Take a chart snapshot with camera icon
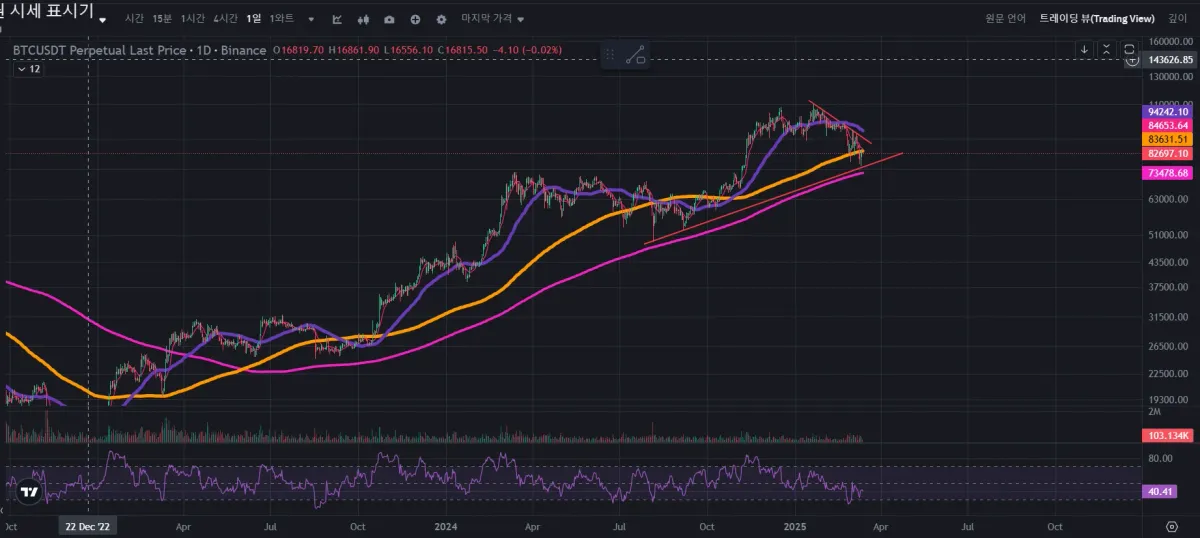The height and width of the screenshot is (538, 1200). click(x=389, y=19)
